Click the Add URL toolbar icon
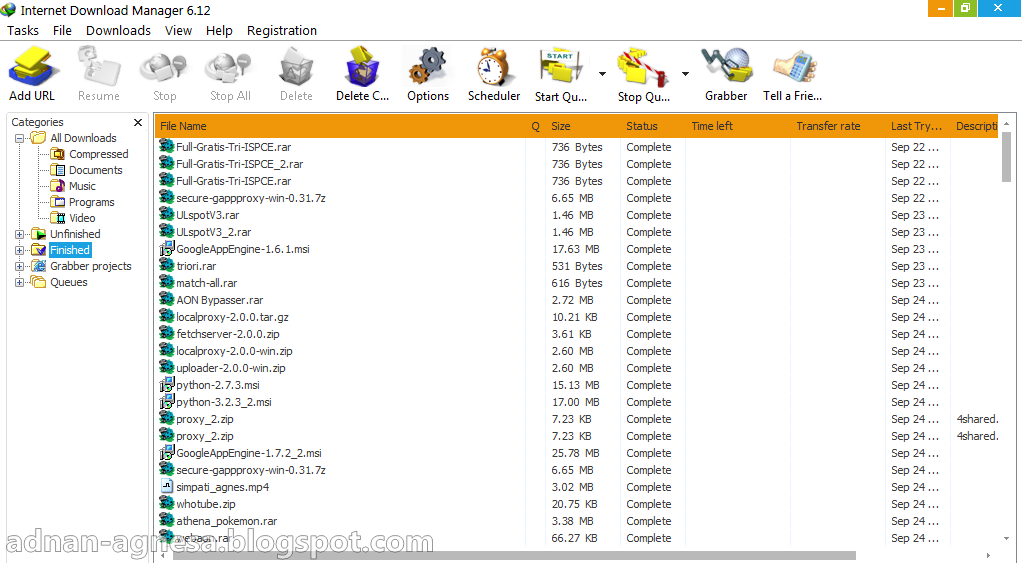This screenshot has width=1022, height=563. click(34, 66)
